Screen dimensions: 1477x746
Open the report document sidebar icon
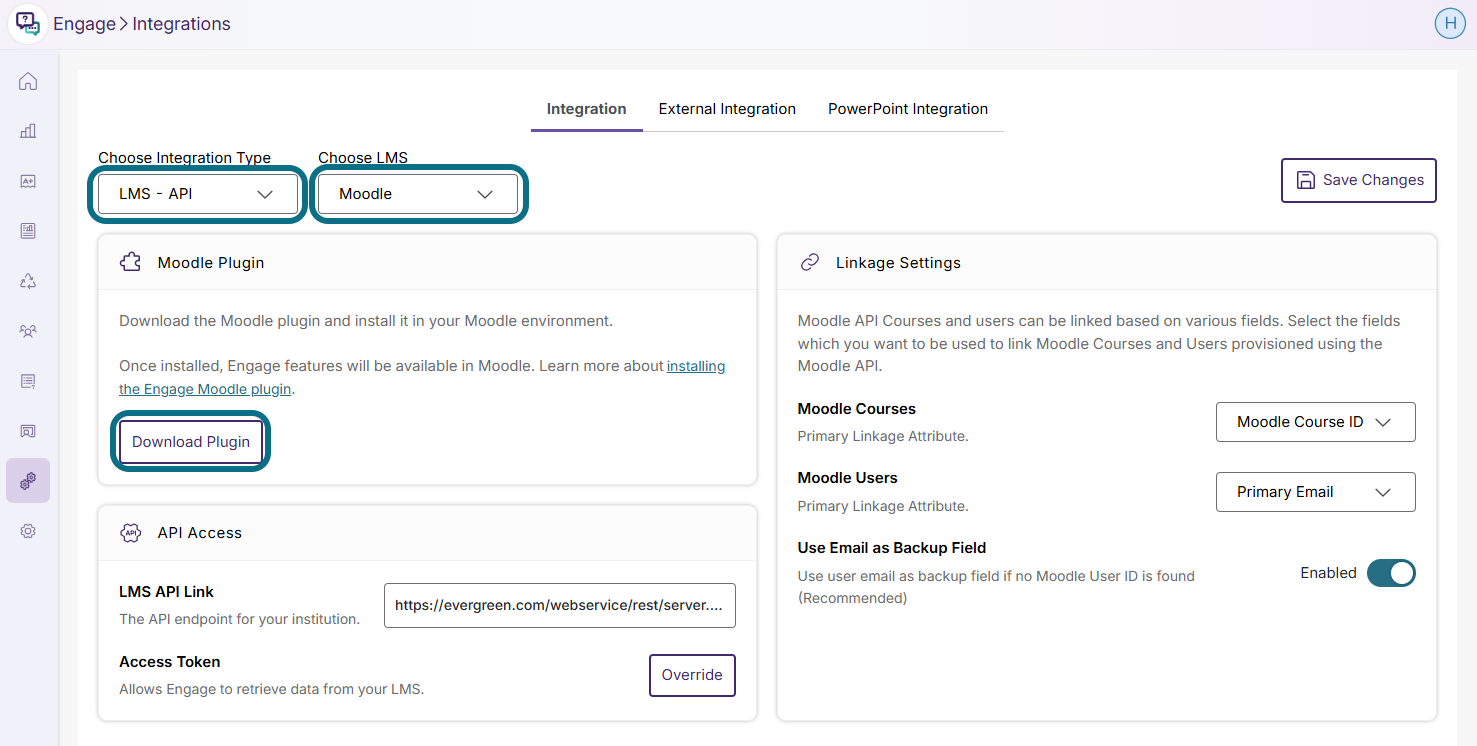coord(28,231)
